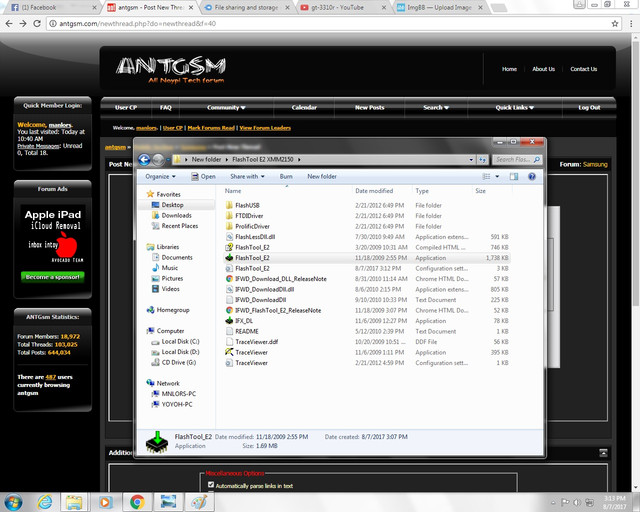Viewport: 640px width, 512px height.
Task: Select Downloads in navigation pane
Action: (x=176, y=215)
